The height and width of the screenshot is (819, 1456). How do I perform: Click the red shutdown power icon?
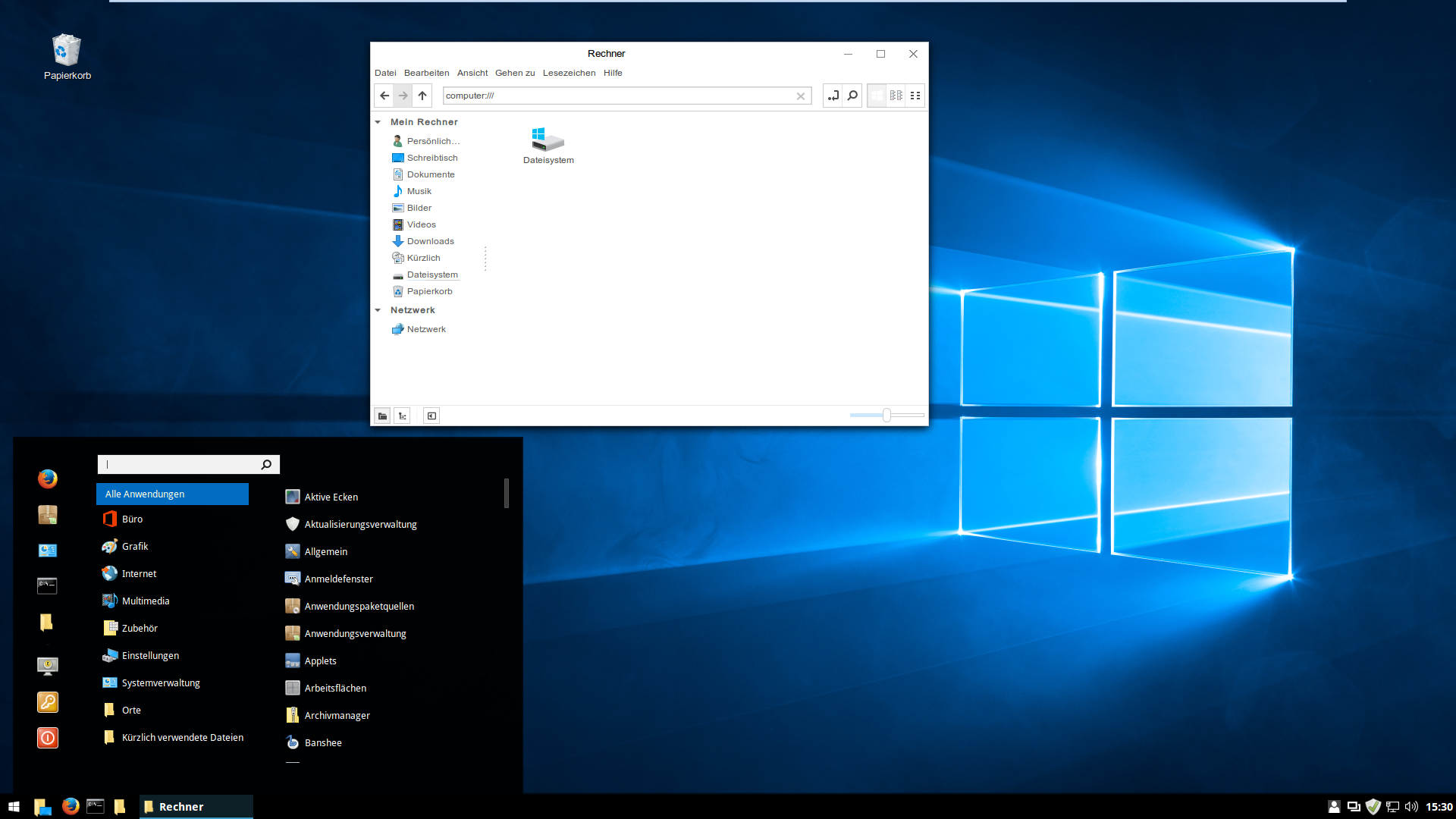tap(48, 738)
